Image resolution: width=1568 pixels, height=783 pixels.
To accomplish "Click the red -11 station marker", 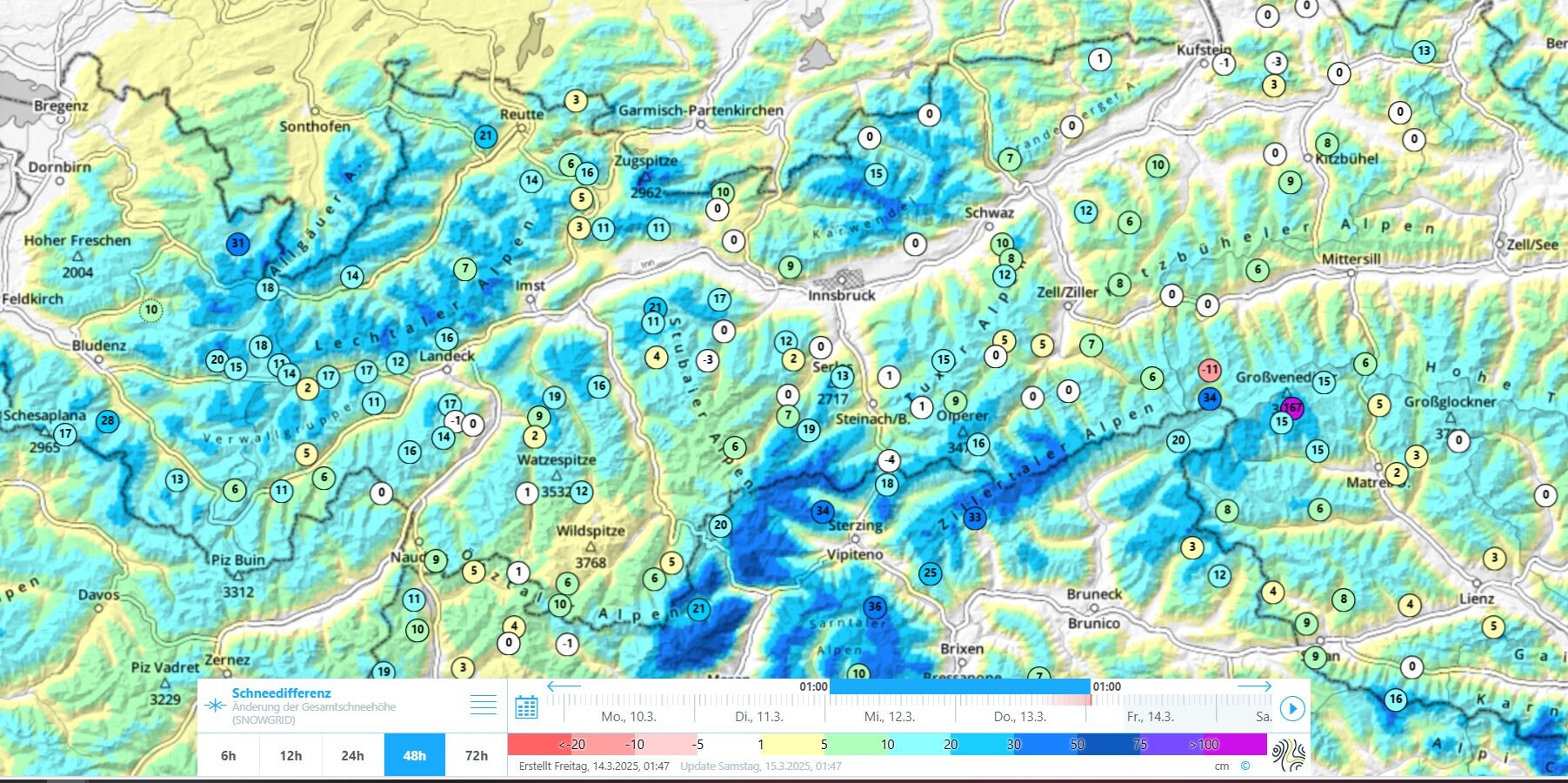I will (1210, 370).
